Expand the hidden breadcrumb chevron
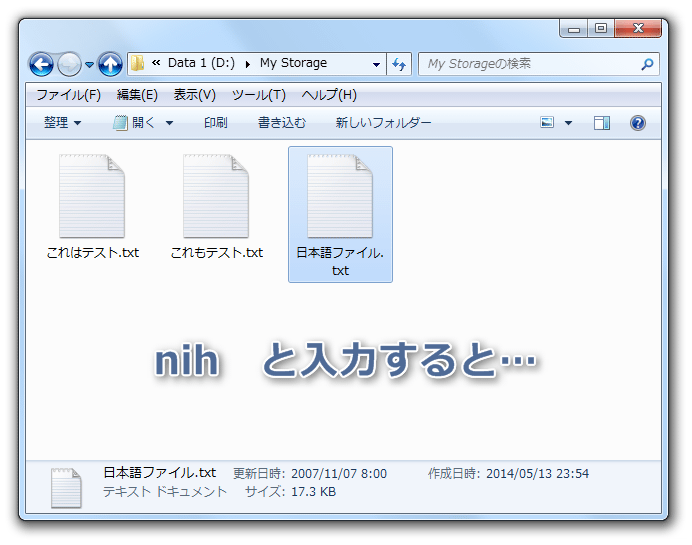Screen dimensions: 692x545 [x=156, y=63]
